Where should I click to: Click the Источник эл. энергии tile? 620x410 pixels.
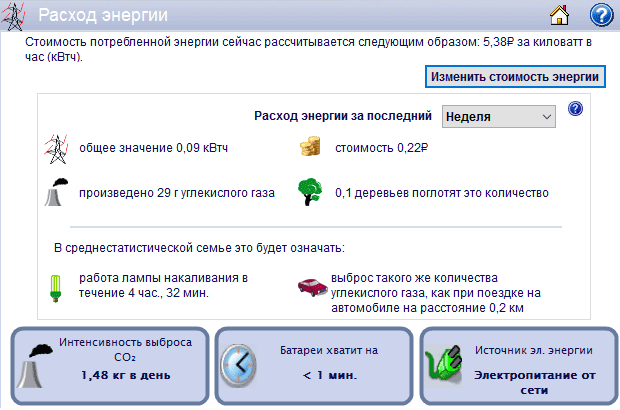pos(519,366)
